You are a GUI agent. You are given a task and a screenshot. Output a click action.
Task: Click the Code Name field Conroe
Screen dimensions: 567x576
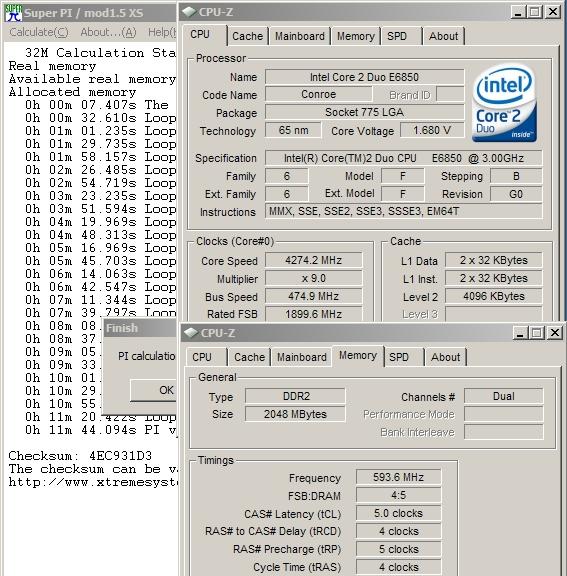[318, 94]
